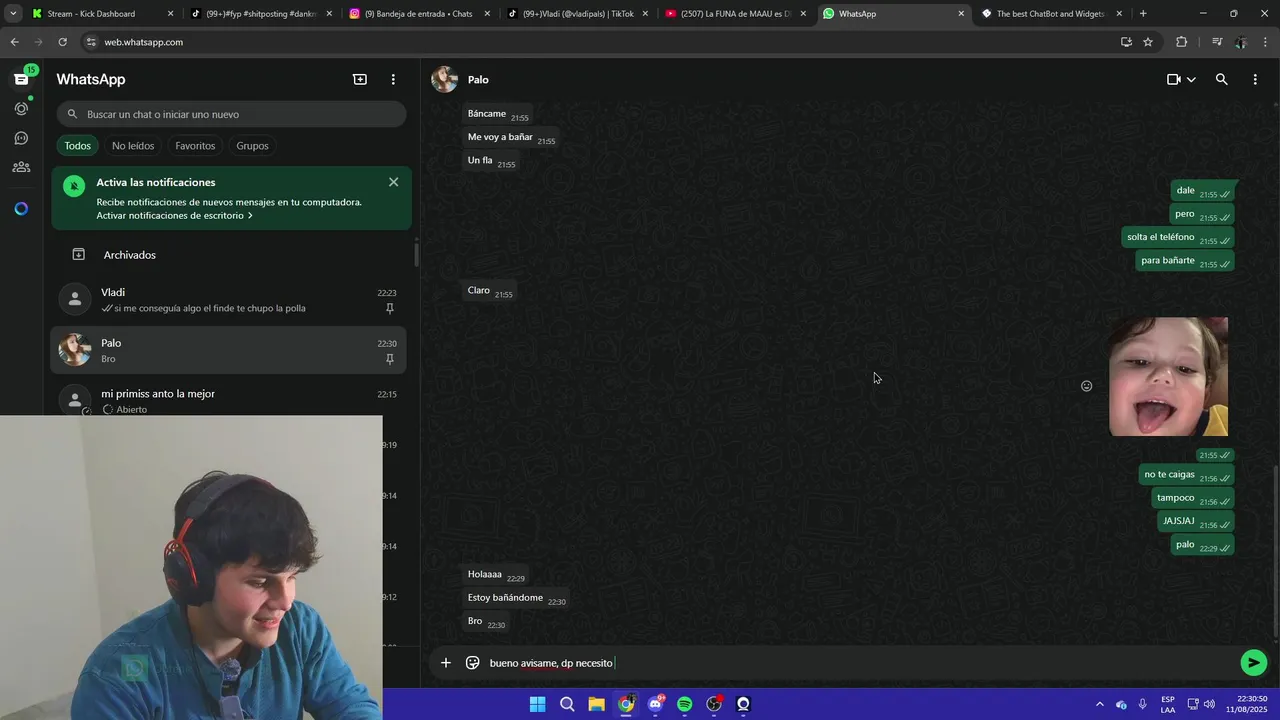Close the TikTok Vladi tab
1280x720 pixels.
point(645,14)
